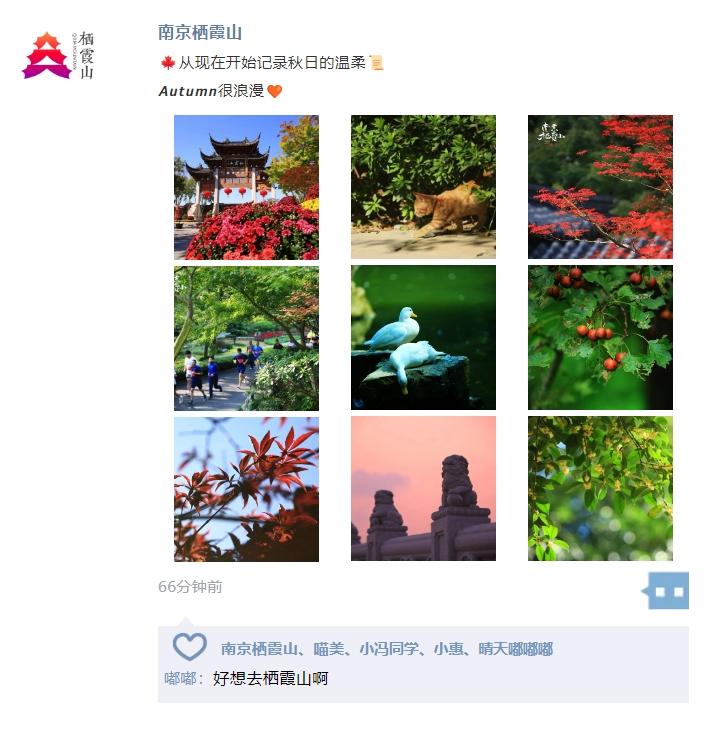Viewport: 717px width, 750px height.
Task: View the stone lion sunset photo
Action: [x=423, y=488]
